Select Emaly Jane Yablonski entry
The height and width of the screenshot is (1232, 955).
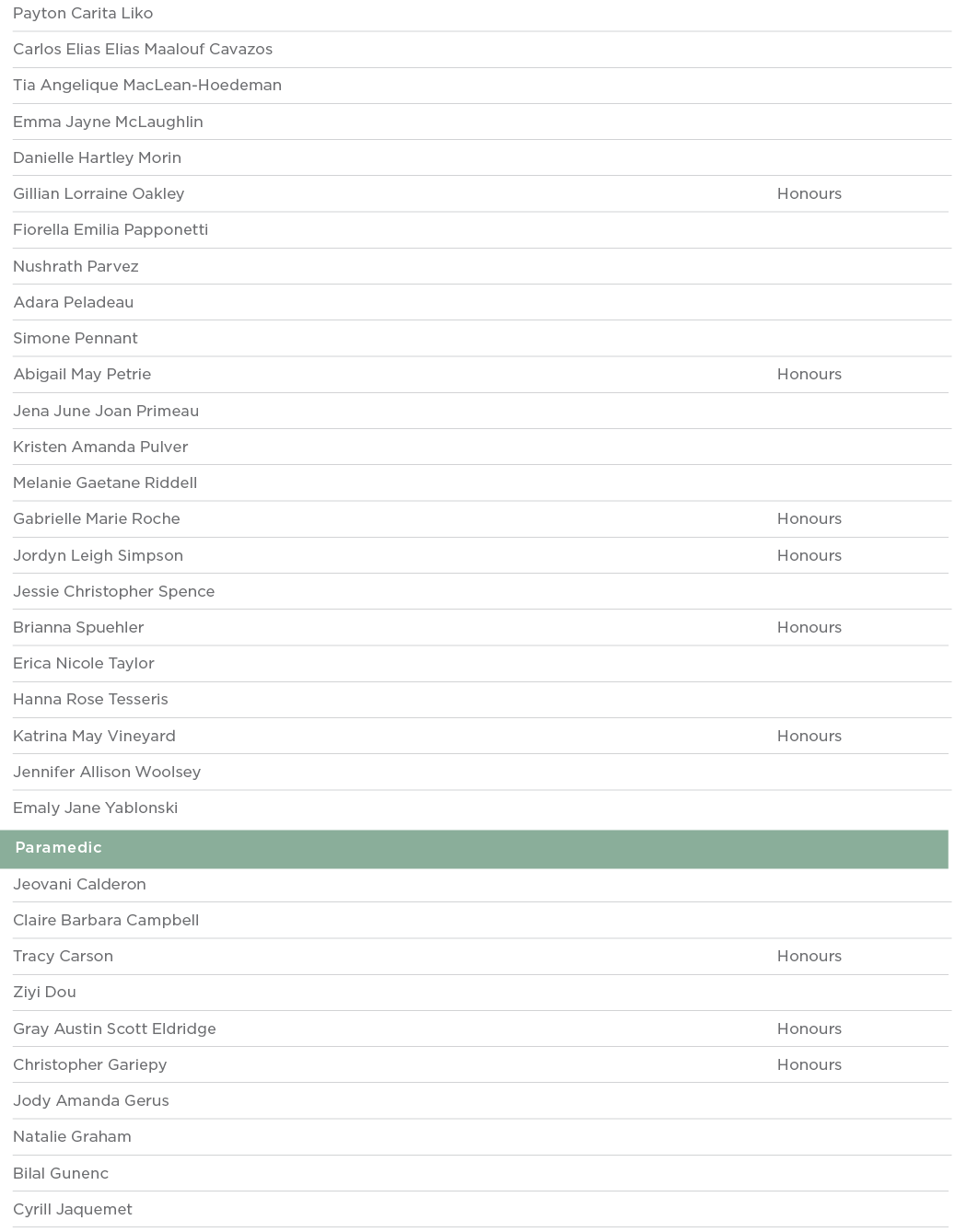95,808
